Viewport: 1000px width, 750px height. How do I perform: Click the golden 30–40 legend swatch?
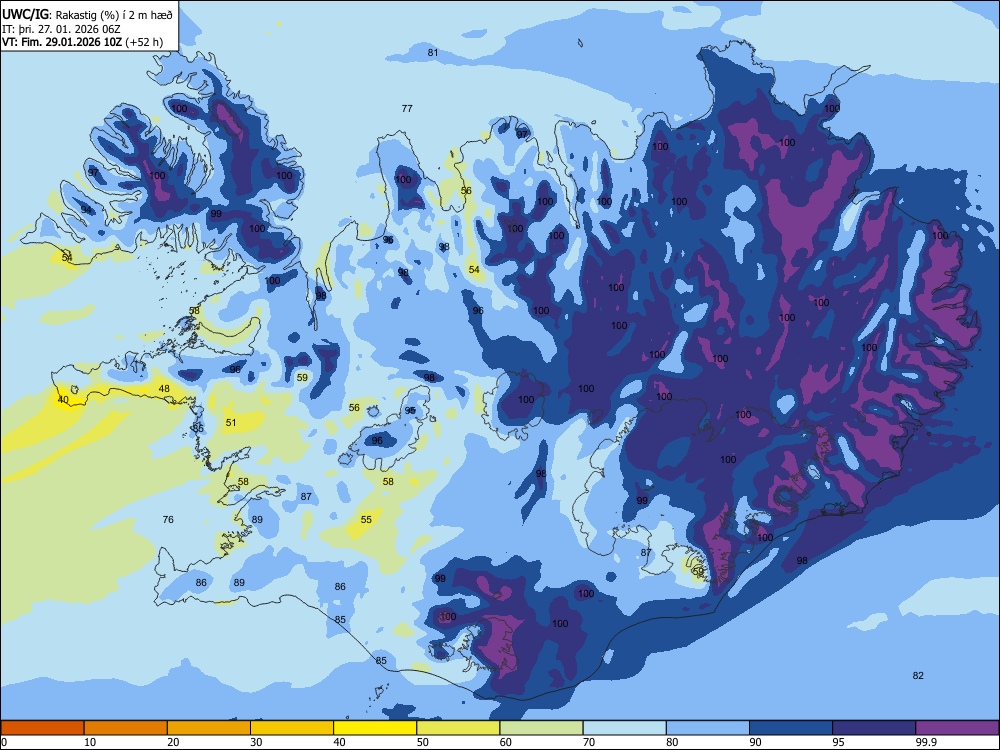pos(292,728)
